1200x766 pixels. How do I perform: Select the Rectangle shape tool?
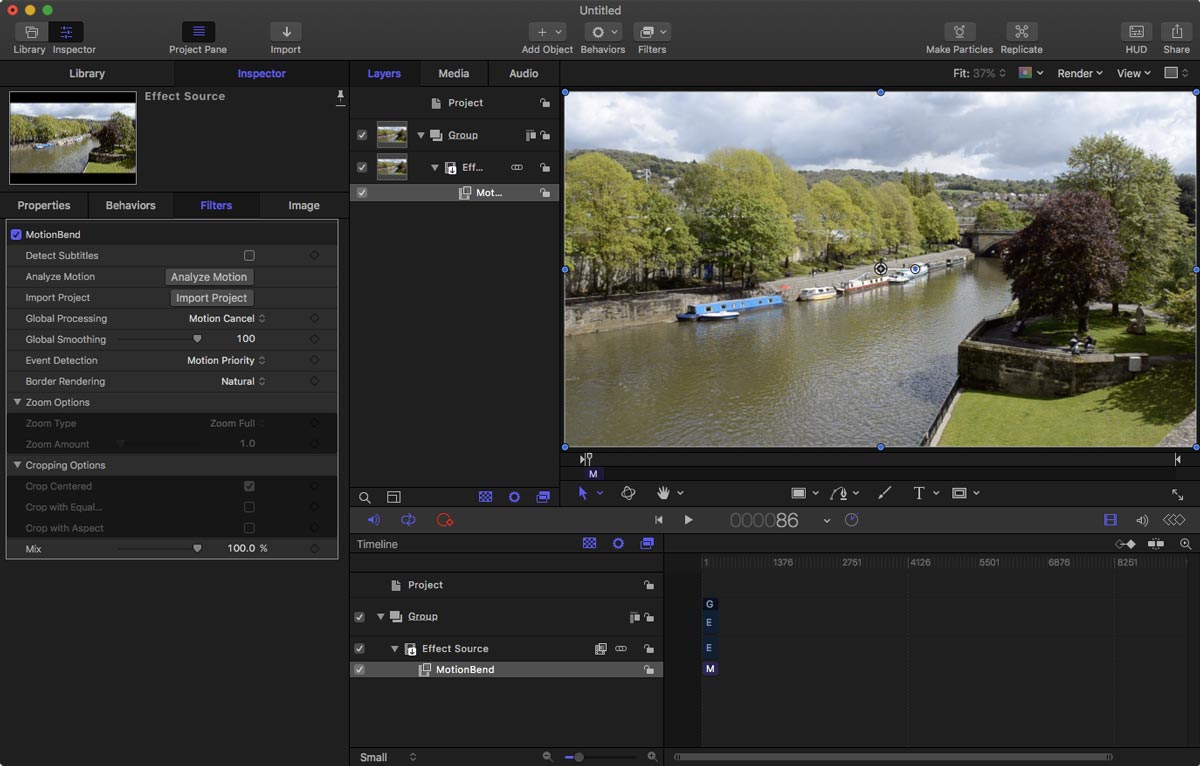click(x=799, y=493)
